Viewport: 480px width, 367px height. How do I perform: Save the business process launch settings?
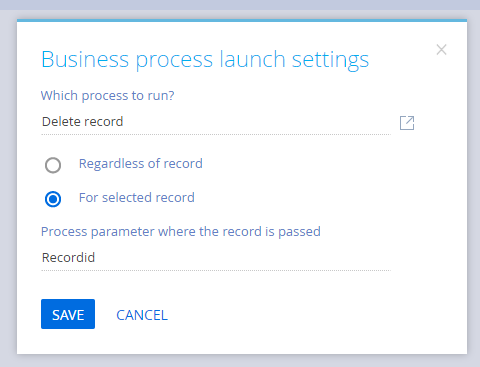click(x=68, y=314)
